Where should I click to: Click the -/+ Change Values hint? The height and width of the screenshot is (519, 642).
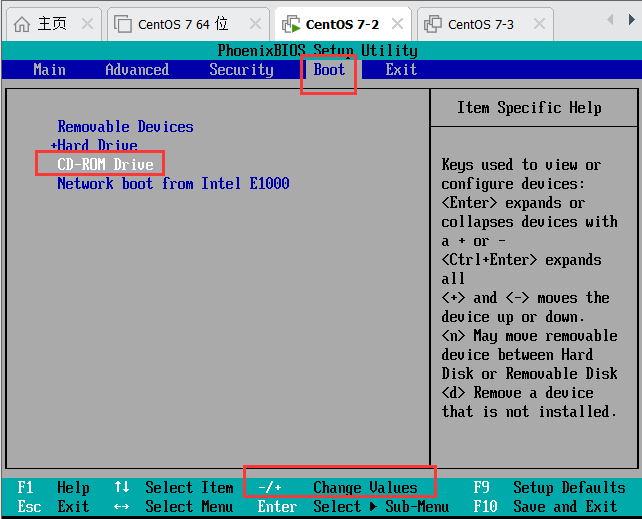click(x=338, y=487)
